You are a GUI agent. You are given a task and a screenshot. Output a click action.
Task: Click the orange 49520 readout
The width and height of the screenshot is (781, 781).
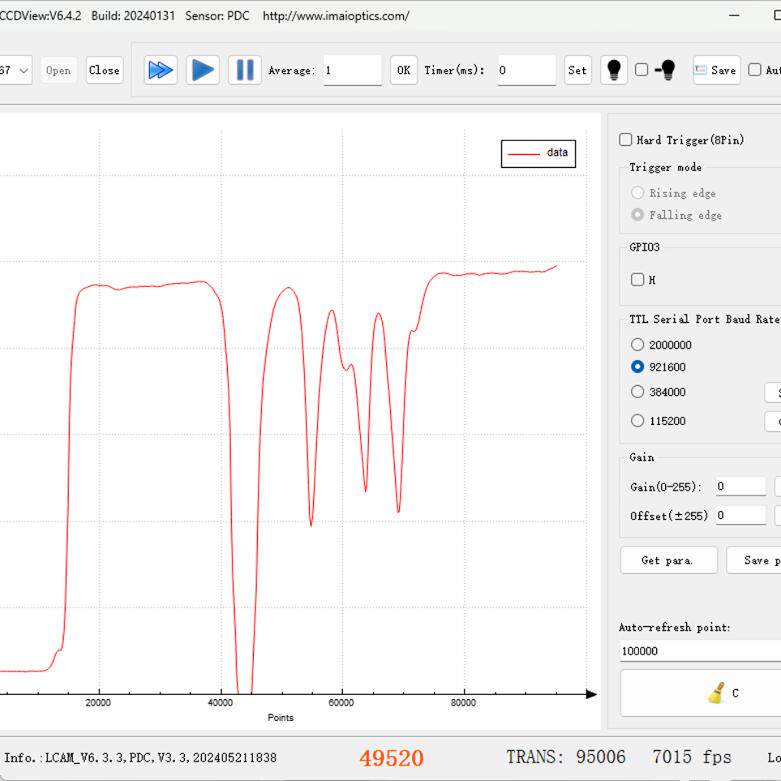coord(391,758)
